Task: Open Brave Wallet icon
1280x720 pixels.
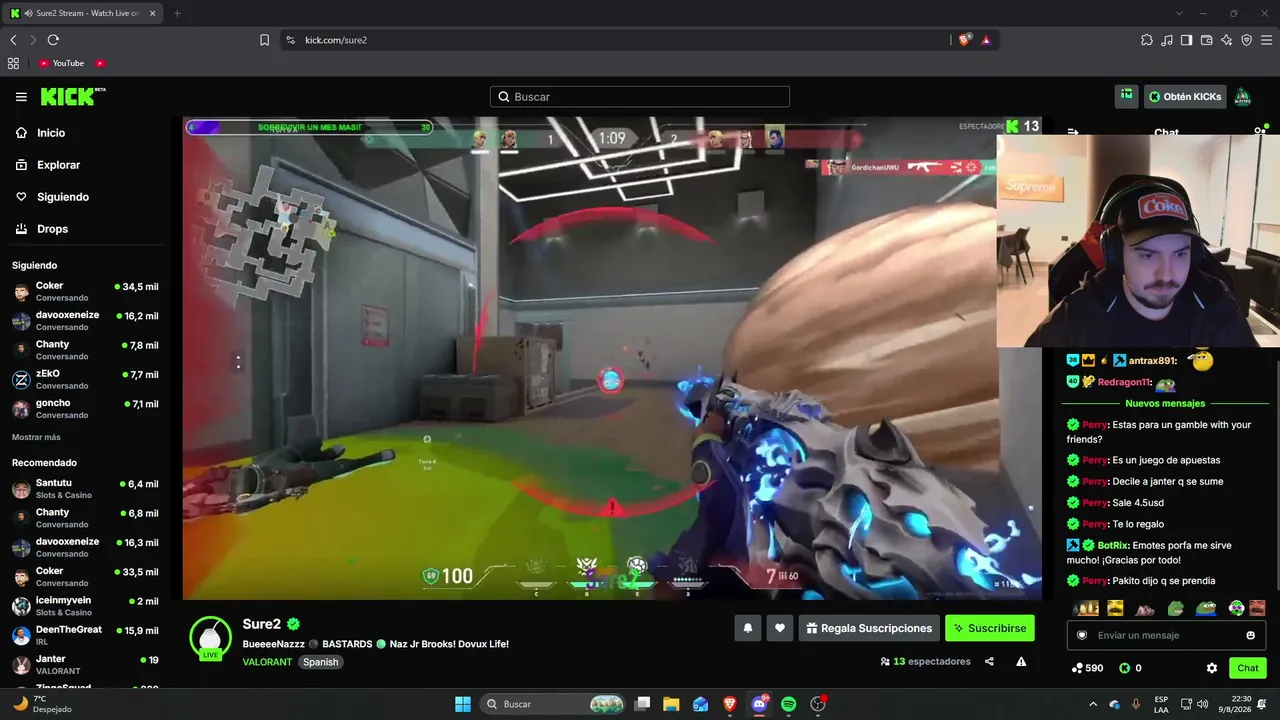Action: 1206,40
